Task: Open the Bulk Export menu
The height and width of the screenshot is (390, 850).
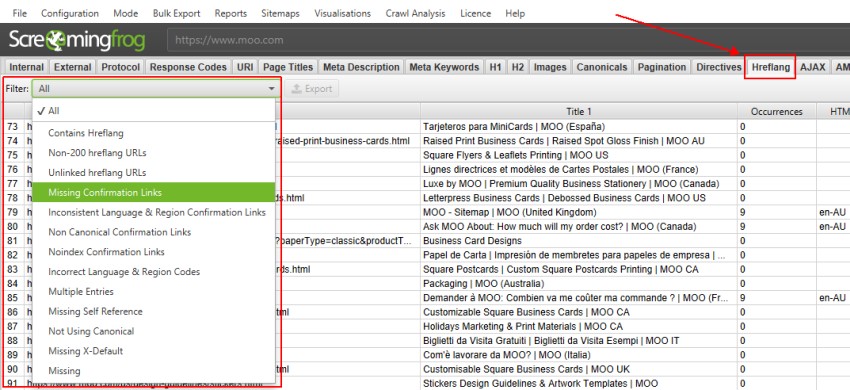Action: tap(176, 14)
